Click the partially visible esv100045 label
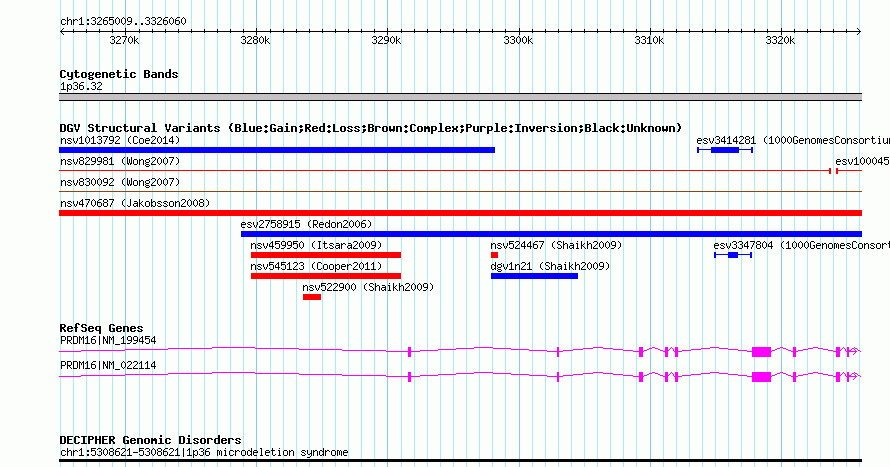This screenshot has width=890, height=467. 862,161
